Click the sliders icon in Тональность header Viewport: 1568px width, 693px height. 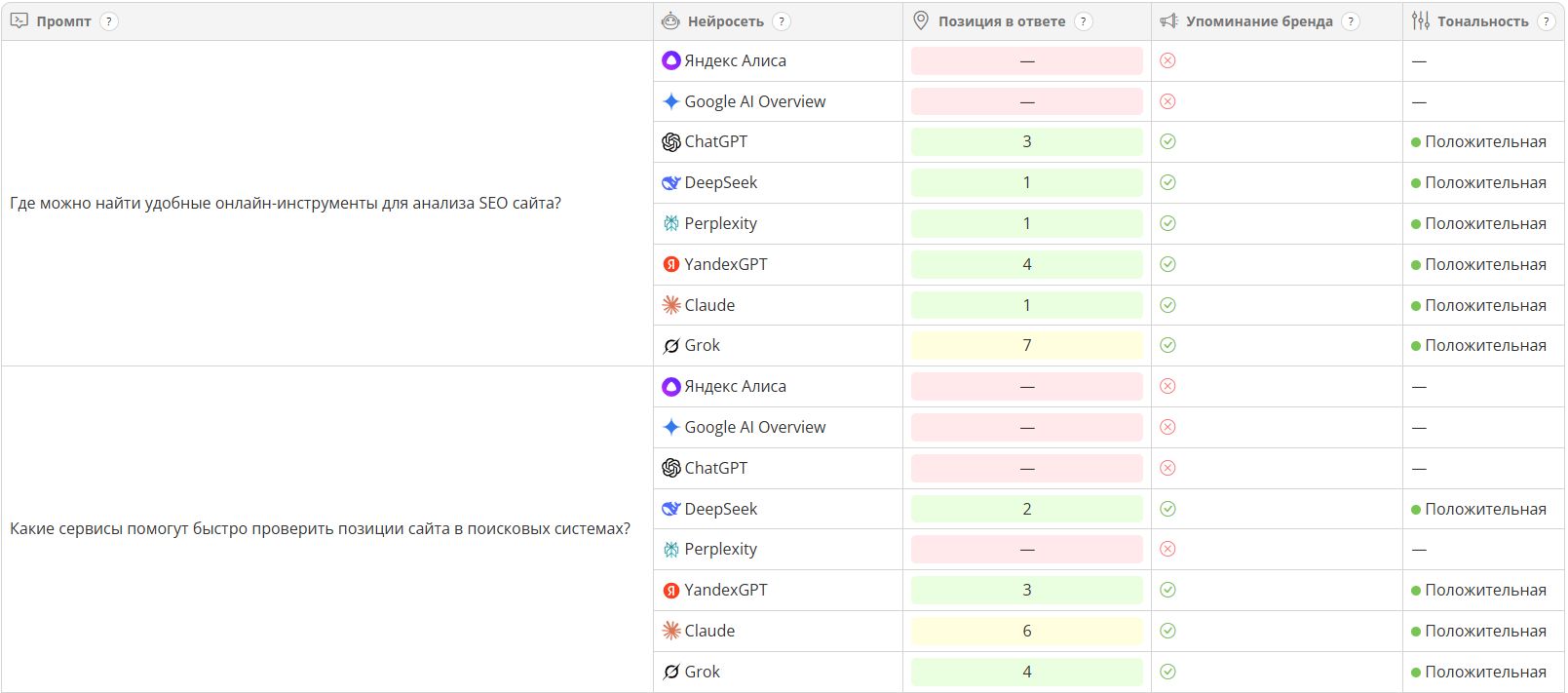click(1421, 21)
